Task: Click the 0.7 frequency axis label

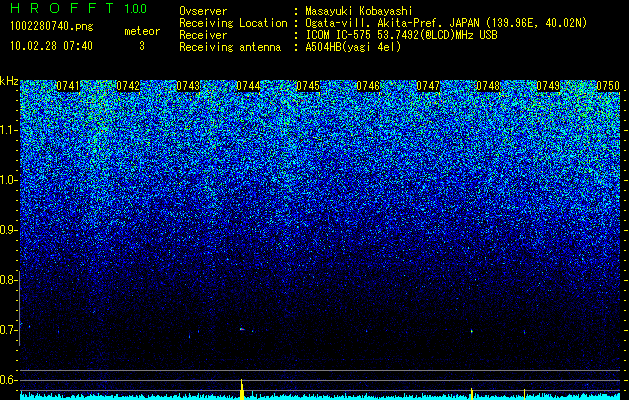Action: click(x=9, y=329)
